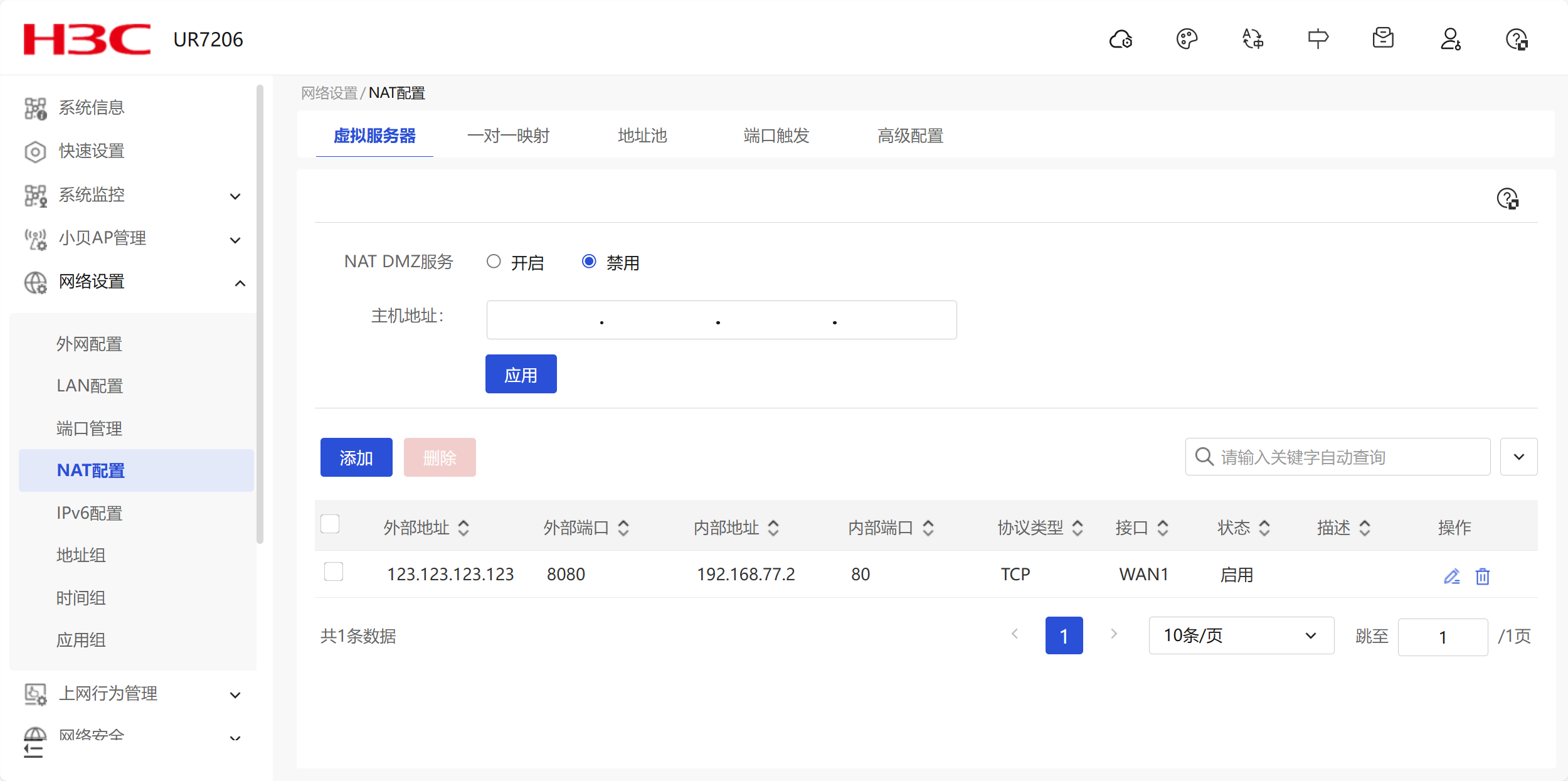
Task: Click the user account icon
Action: pos(1450,40)
